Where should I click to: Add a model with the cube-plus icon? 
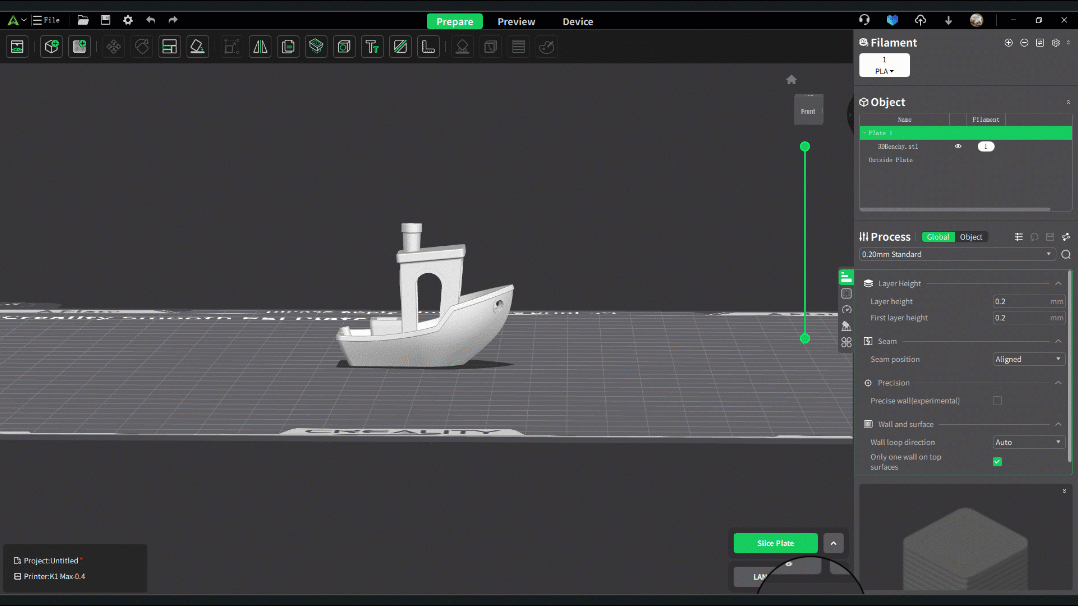pyautogui.click(x=52, y=47)
